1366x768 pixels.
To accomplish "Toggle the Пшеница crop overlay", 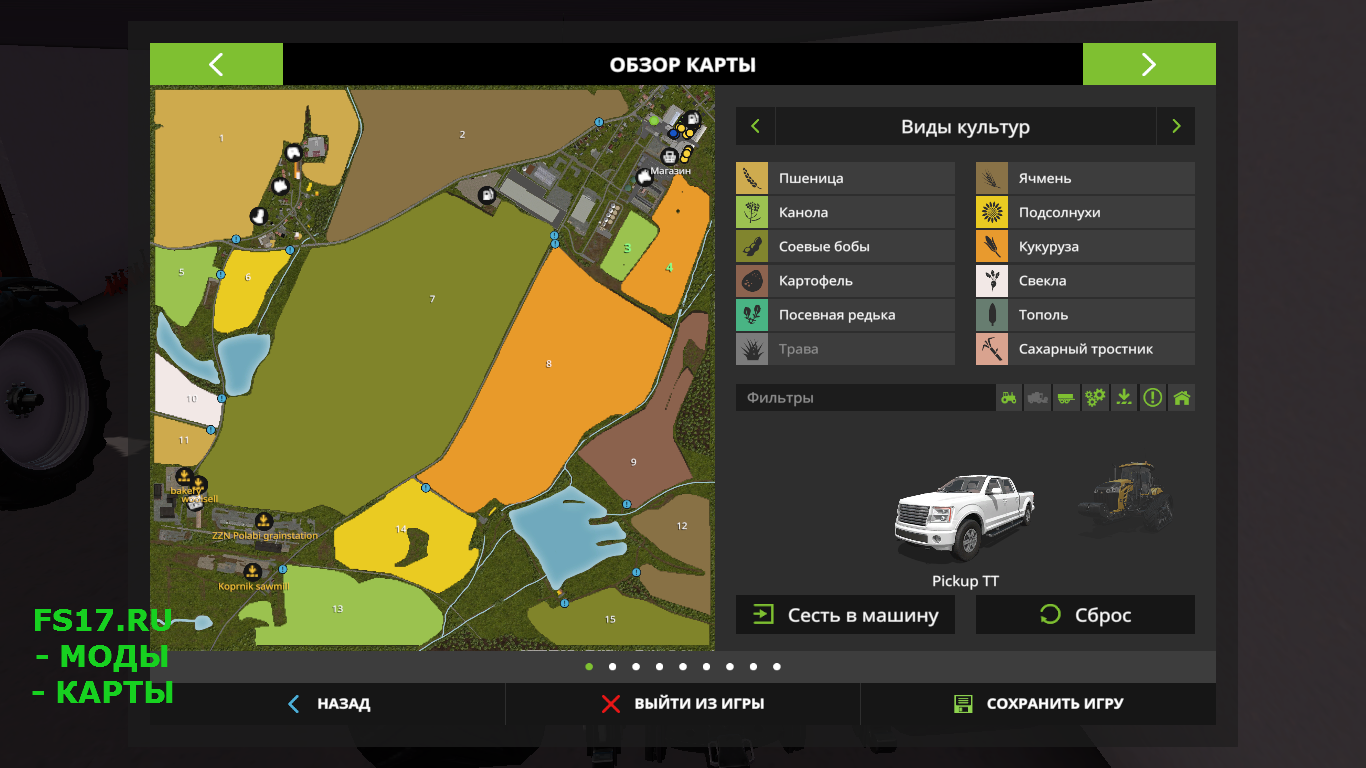I will 845,178.
